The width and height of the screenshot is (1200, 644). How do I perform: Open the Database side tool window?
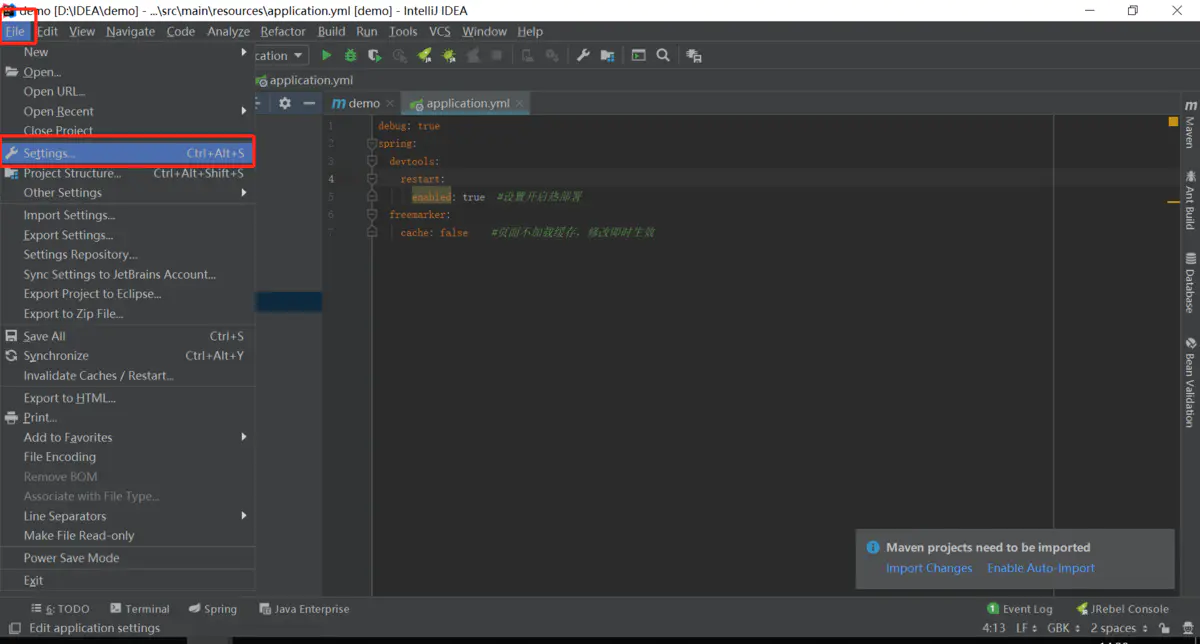click(x=1190, y=282)
